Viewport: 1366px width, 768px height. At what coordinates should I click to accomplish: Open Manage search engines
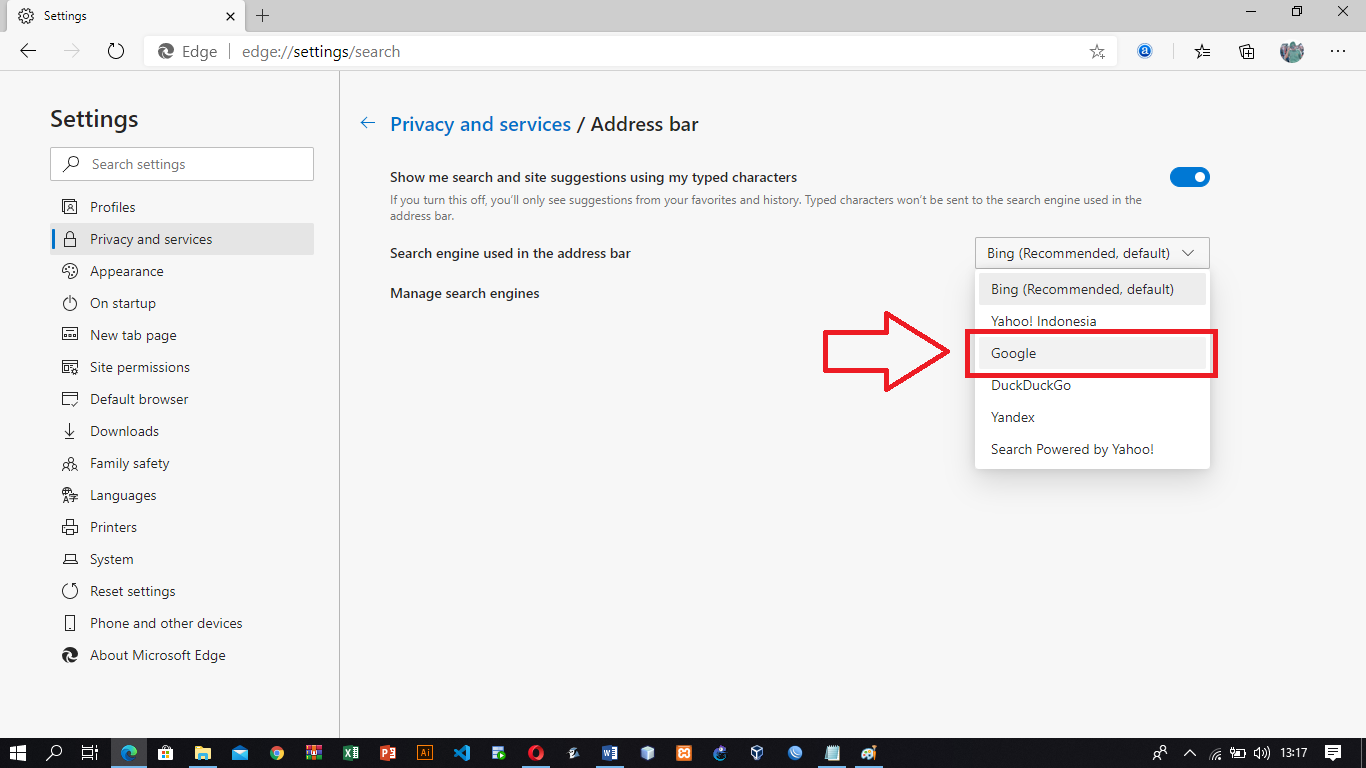point(465,293)
